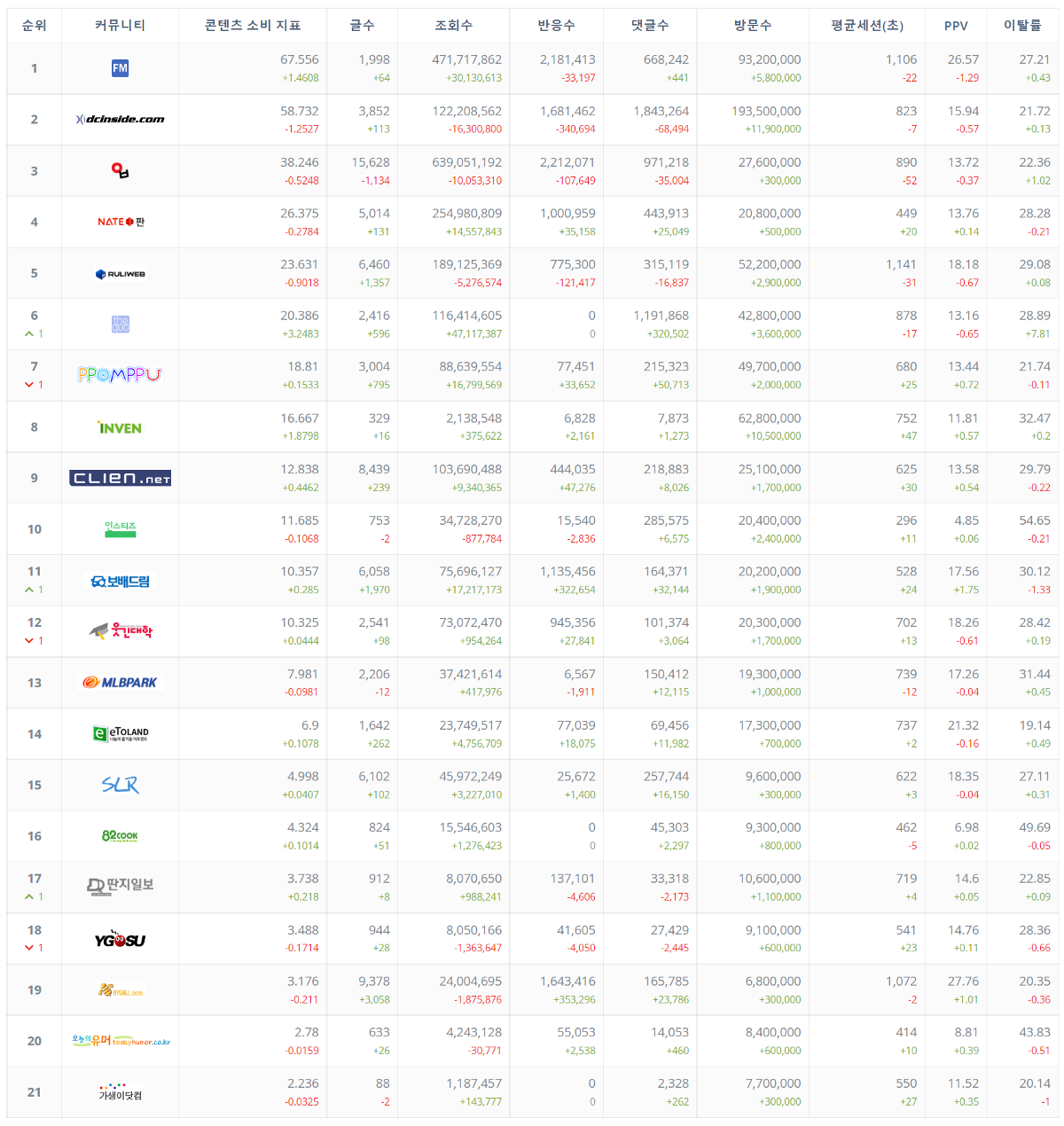This screenshot has height=1126, width=1064.
Task: Click the 방문수 column header
Action: pyautogui.click(x=753, y=26)
